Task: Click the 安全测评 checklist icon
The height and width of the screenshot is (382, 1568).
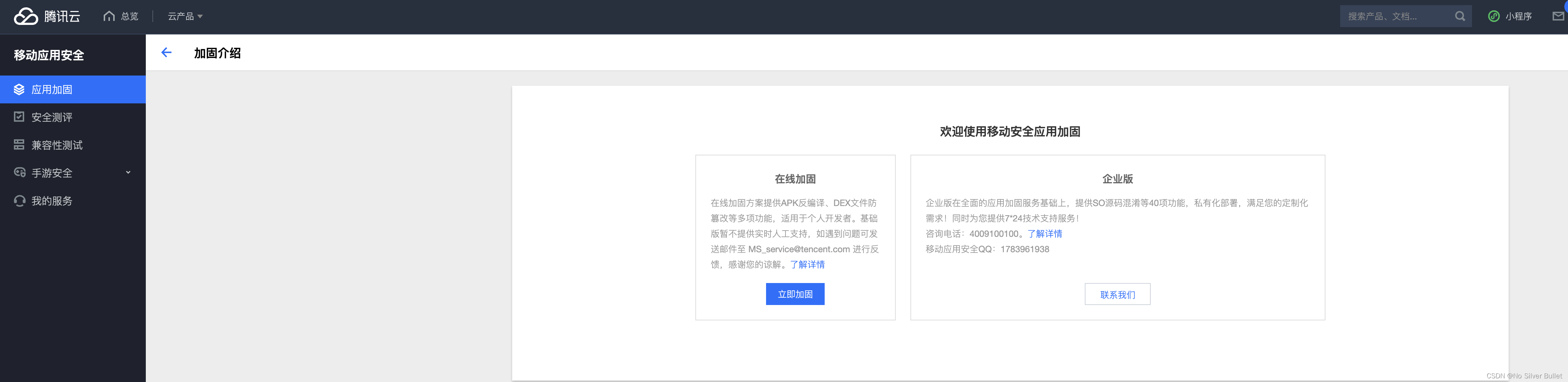Action: (20, 116)
